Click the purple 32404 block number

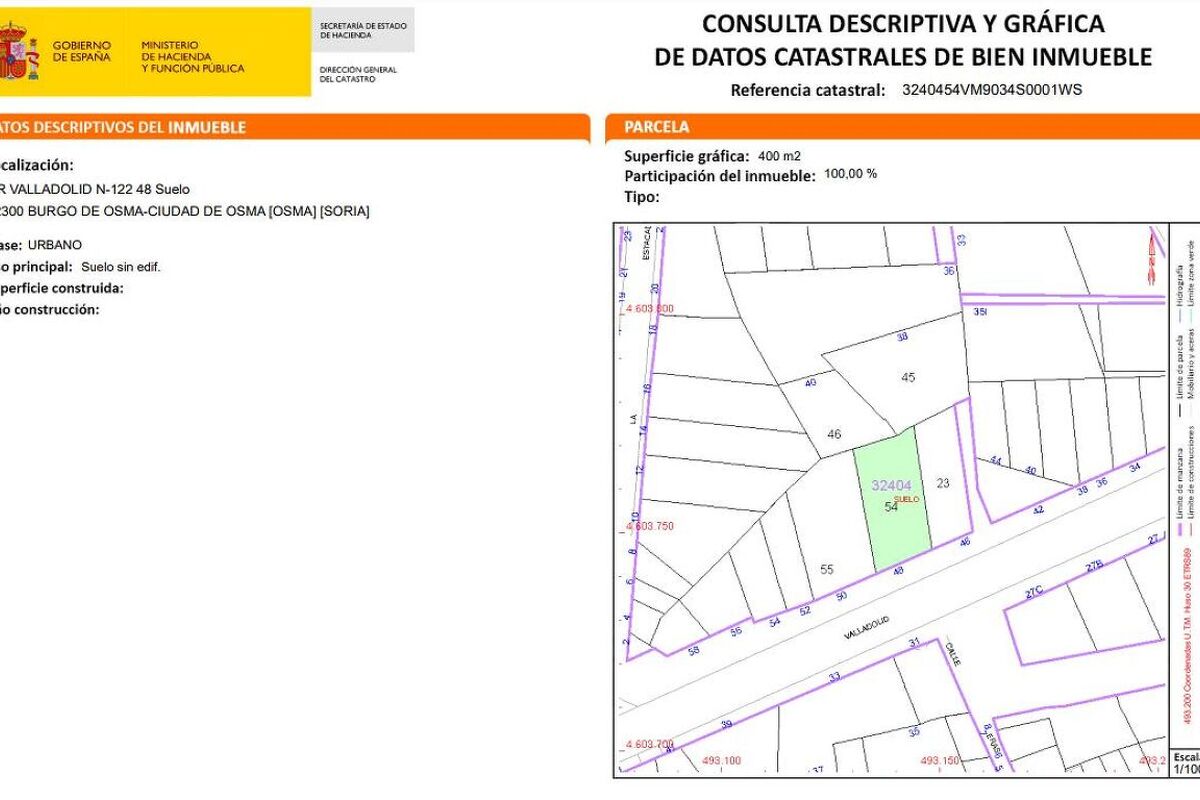891,485
